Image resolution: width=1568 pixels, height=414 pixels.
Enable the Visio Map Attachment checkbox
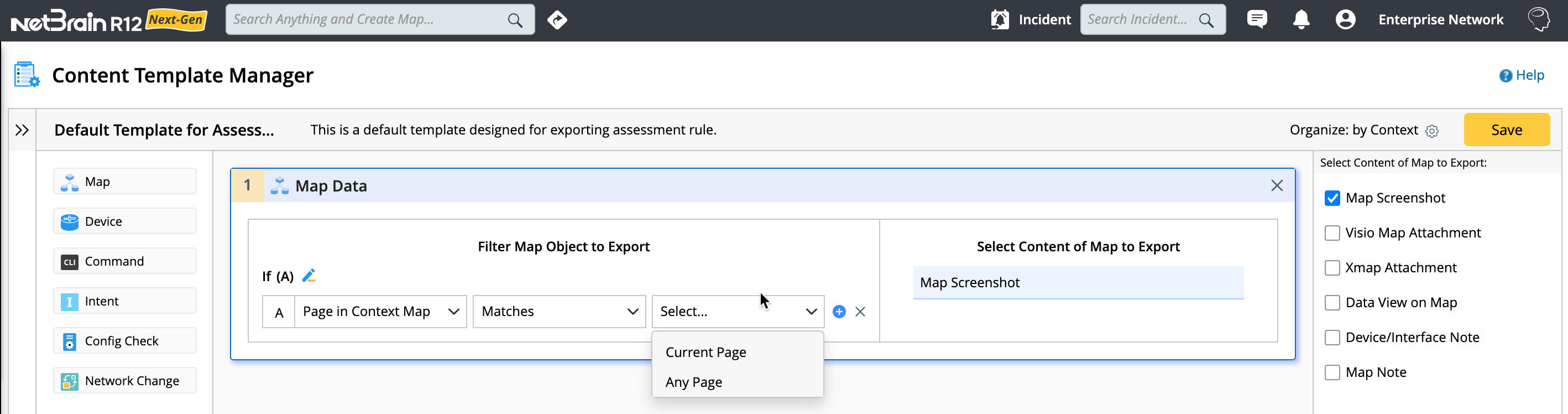pos(1332,233)
